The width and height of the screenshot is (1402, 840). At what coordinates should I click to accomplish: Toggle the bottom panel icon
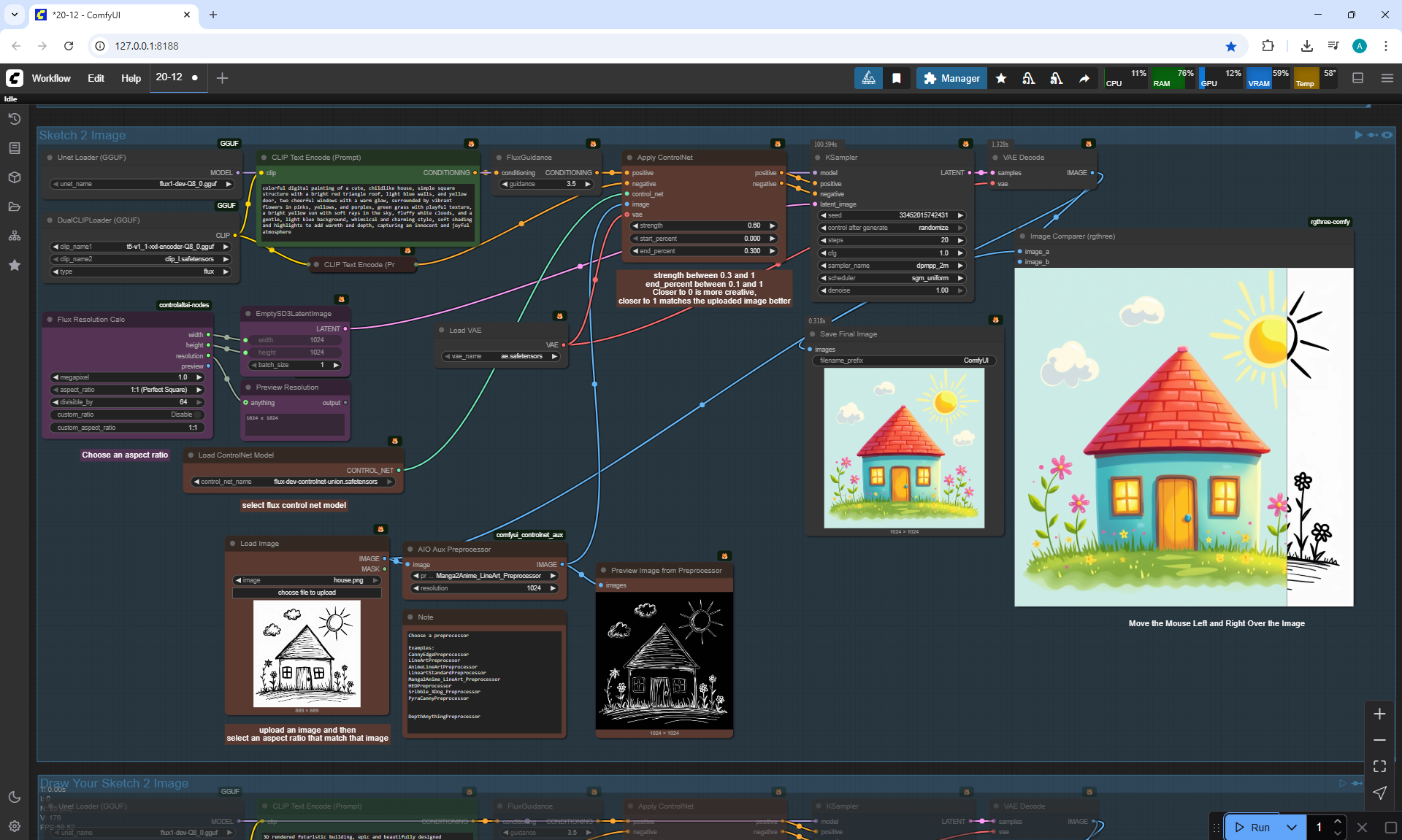[1357, 78]
